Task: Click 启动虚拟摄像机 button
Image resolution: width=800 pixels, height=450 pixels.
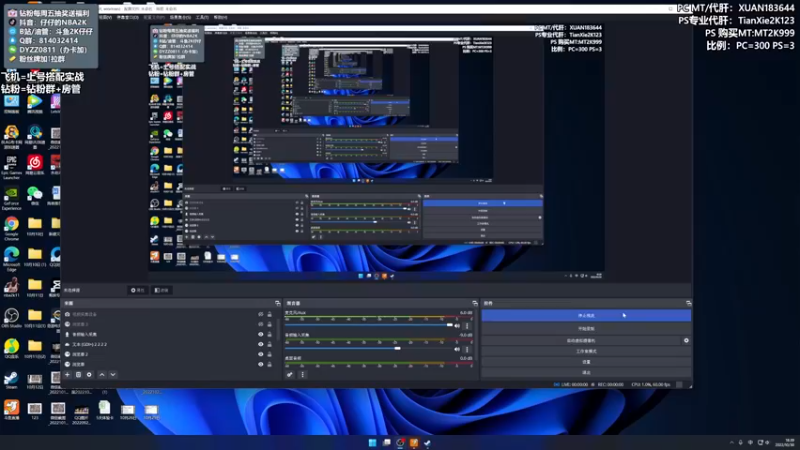Action: pyautogui.click(x=581, y=340)
